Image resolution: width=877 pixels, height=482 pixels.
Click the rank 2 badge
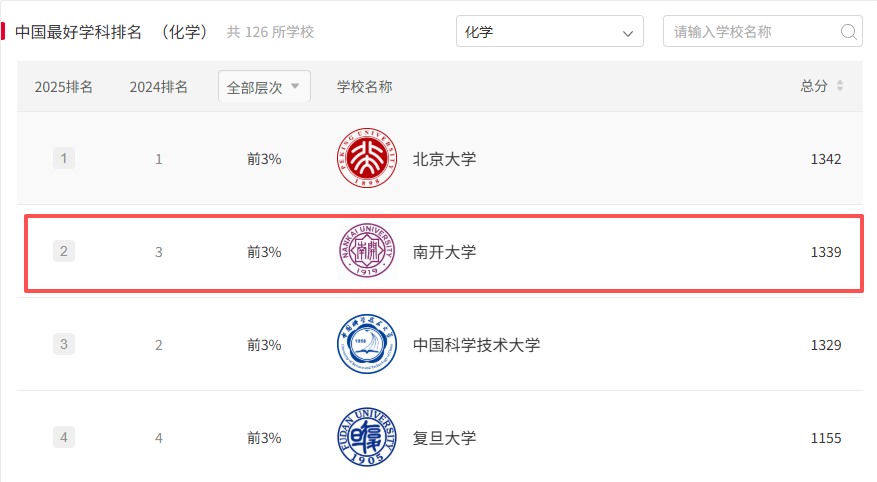click(64, 251)
